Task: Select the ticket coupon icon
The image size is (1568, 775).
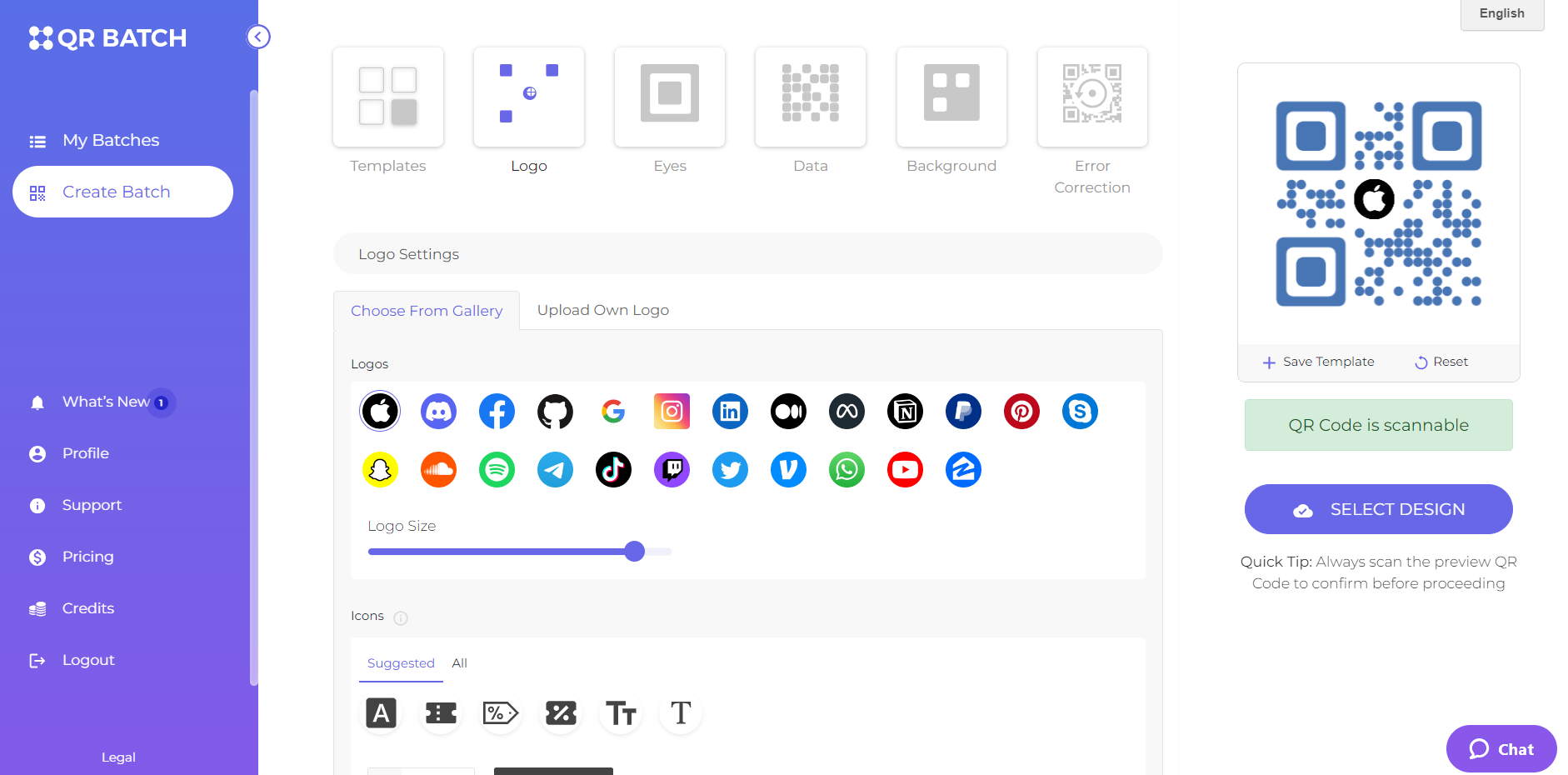Action: pos(441,713)
